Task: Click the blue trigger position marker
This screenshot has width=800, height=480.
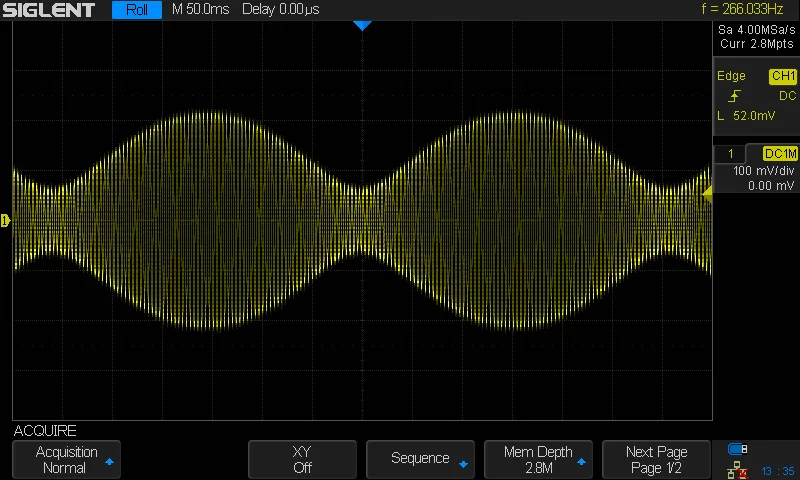Action: pos(362,26)
